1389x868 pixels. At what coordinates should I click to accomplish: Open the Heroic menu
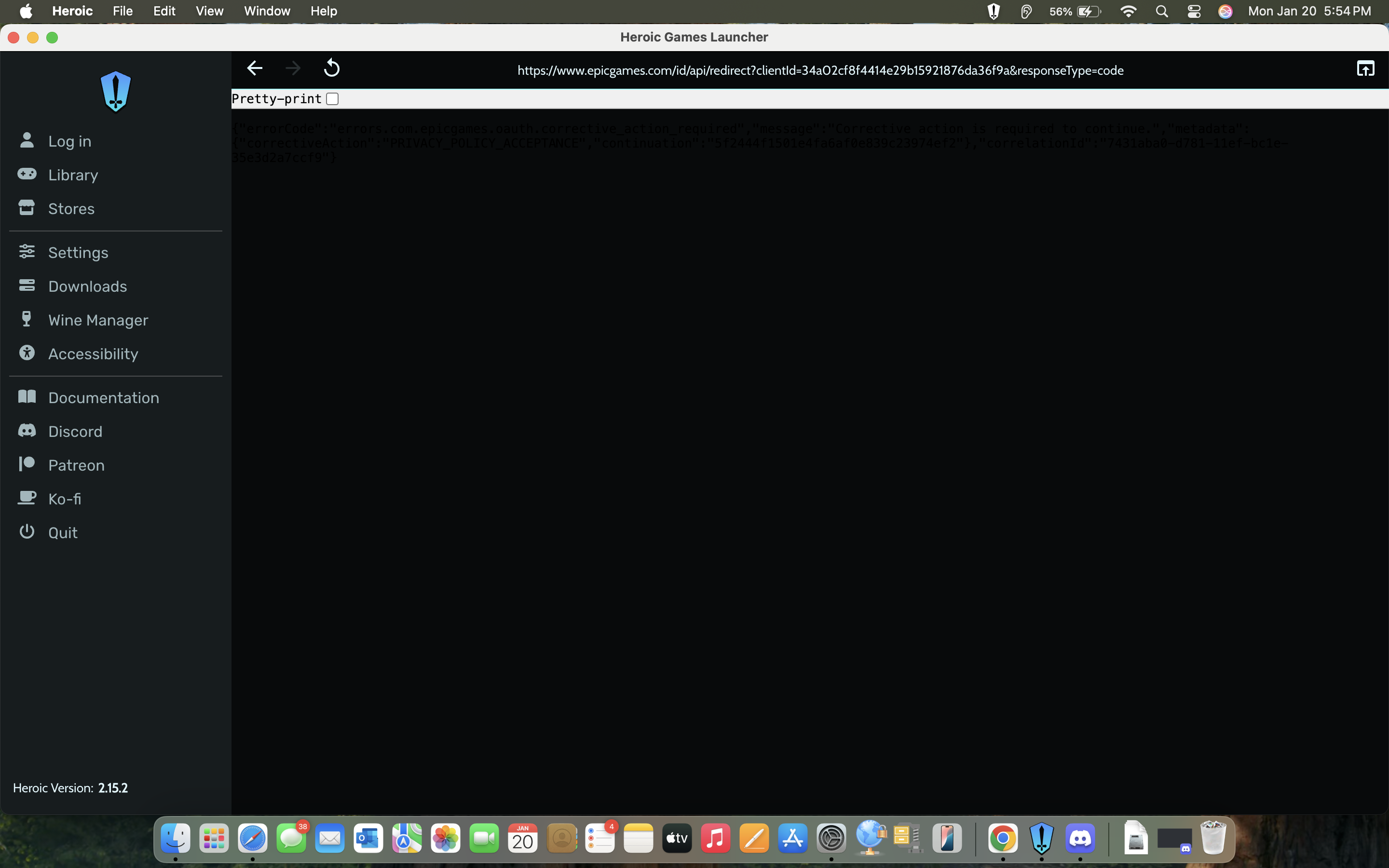point(72,11)
